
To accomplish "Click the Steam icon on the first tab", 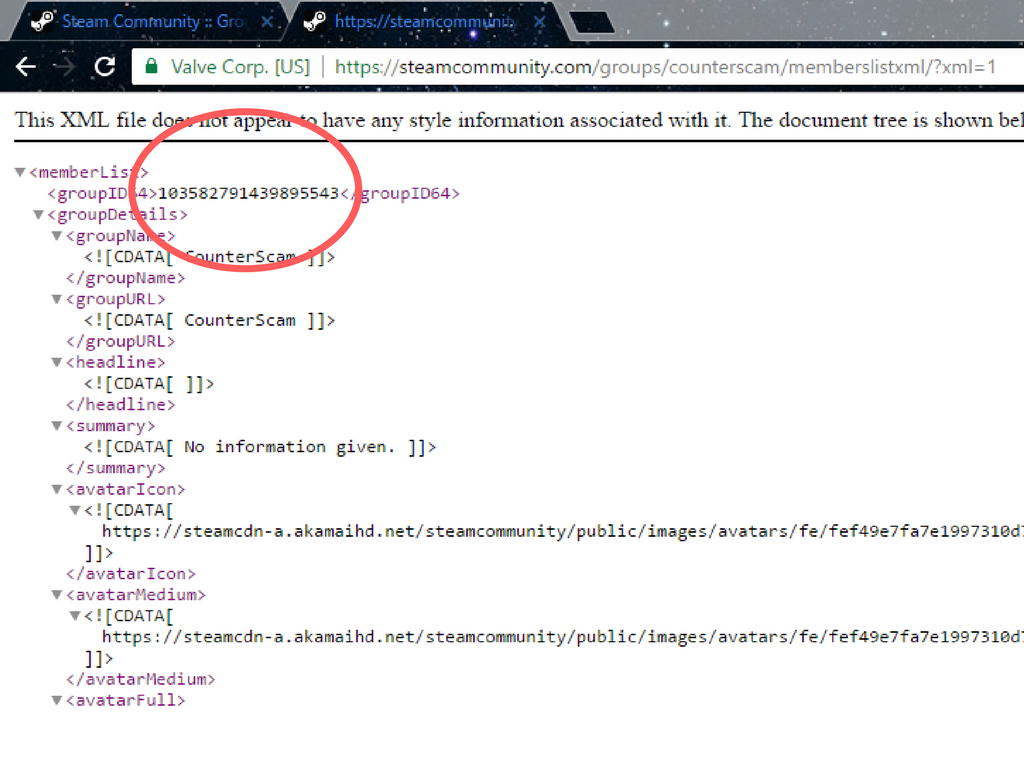I will pos(42,22).
